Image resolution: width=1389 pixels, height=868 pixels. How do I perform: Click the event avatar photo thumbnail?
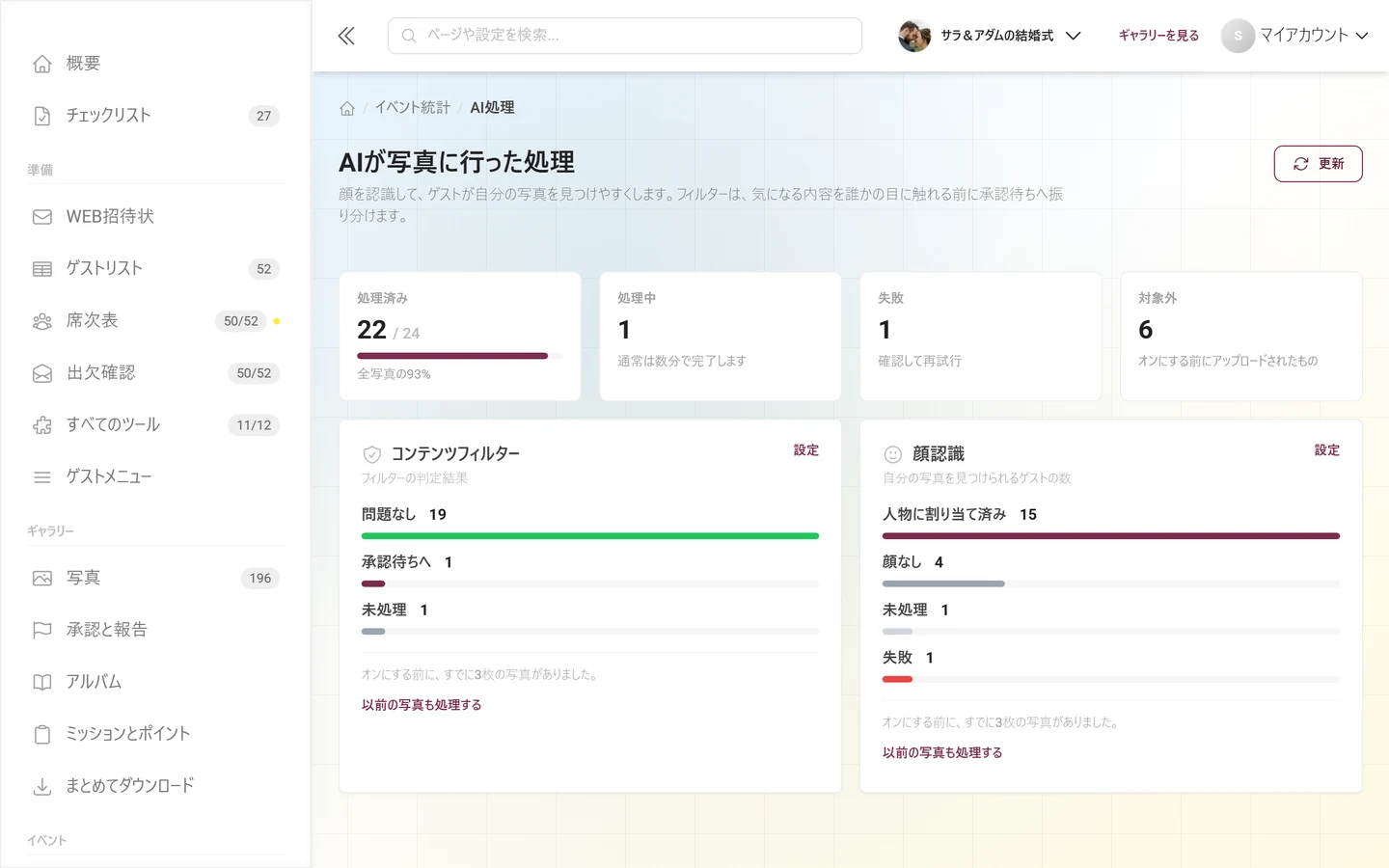pyautogui.click(x=914, y=36)
